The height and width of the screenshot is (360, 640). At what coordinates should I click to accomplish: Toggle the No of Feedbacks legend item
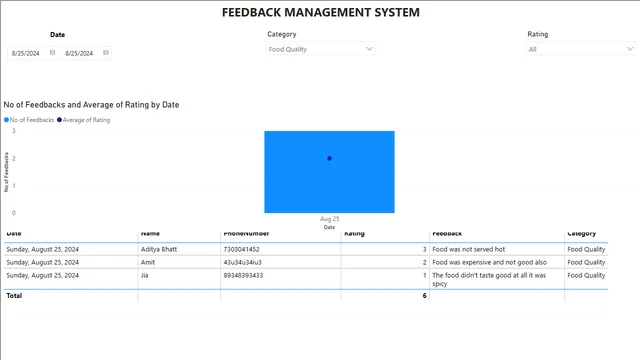coord(29,120)
